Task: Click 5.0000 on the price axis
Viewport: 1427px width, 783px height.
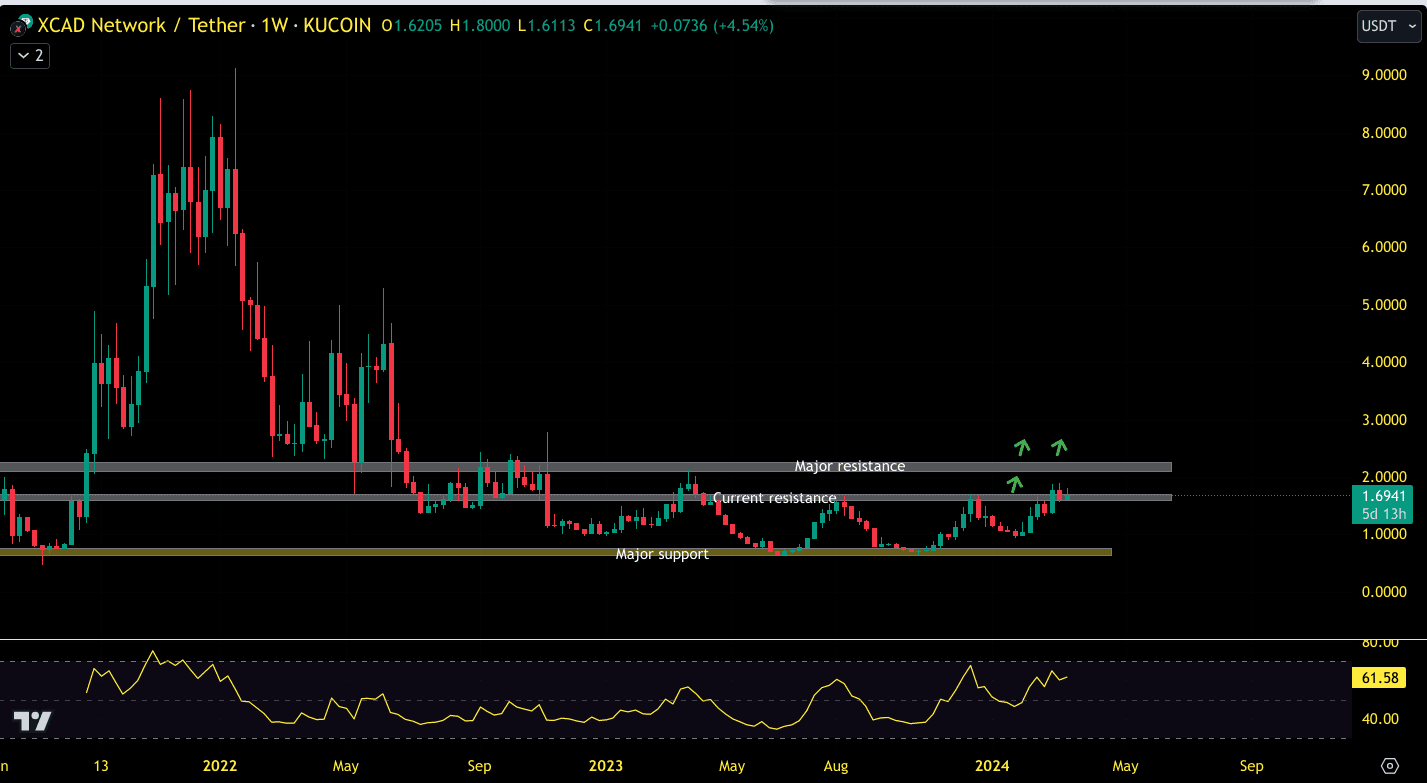Action: click(x=1383, y=304)
